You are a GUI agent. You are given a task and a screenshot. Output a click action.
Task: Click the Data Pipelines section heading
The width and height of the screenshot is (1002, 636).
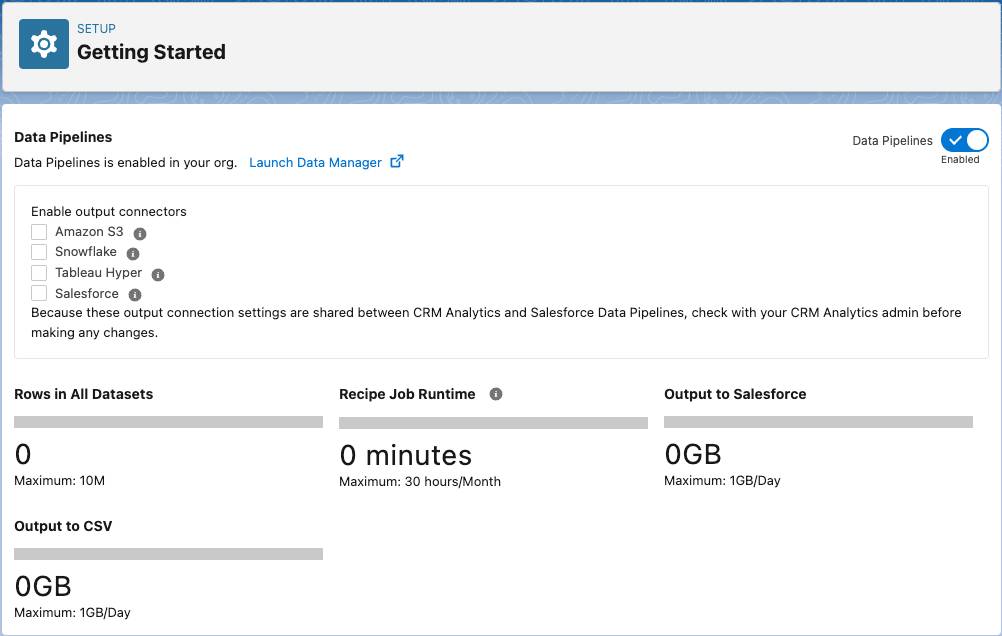tap(63, 137)
